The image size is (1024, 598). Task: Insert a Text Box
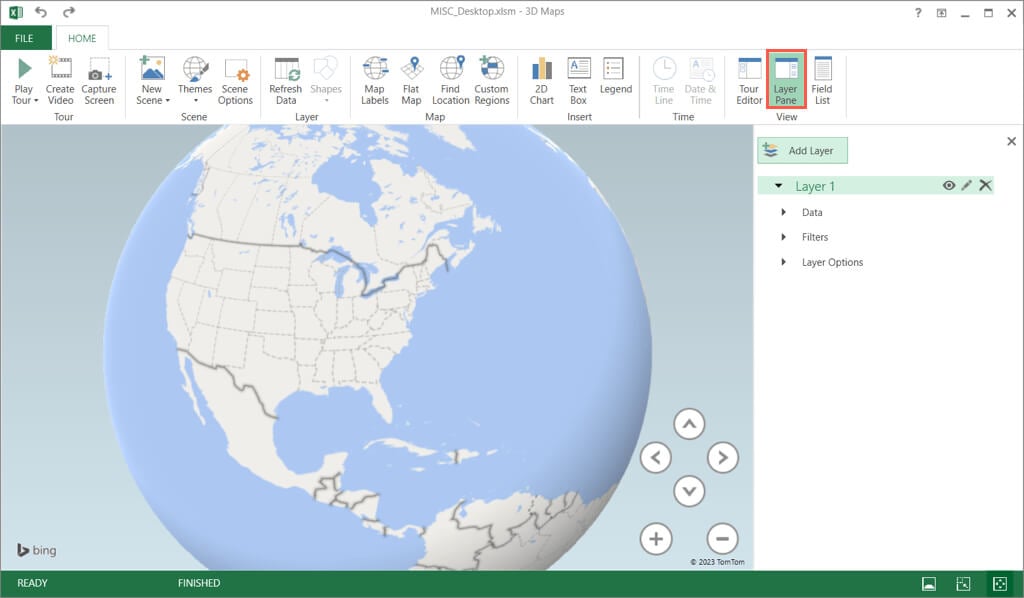(x=579, y=80)
